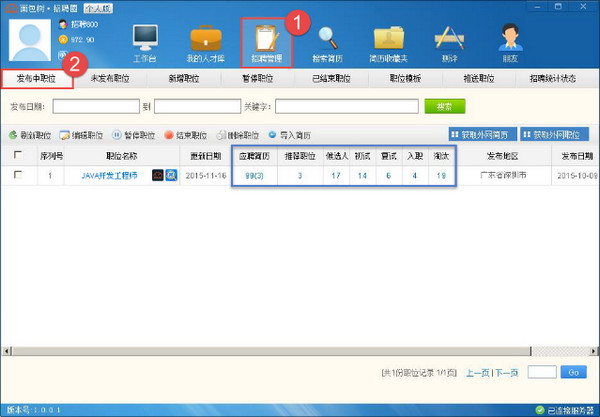Screen dimensions: 600x417
Task: Click recommended positions count 3
Action: (300, 176)
